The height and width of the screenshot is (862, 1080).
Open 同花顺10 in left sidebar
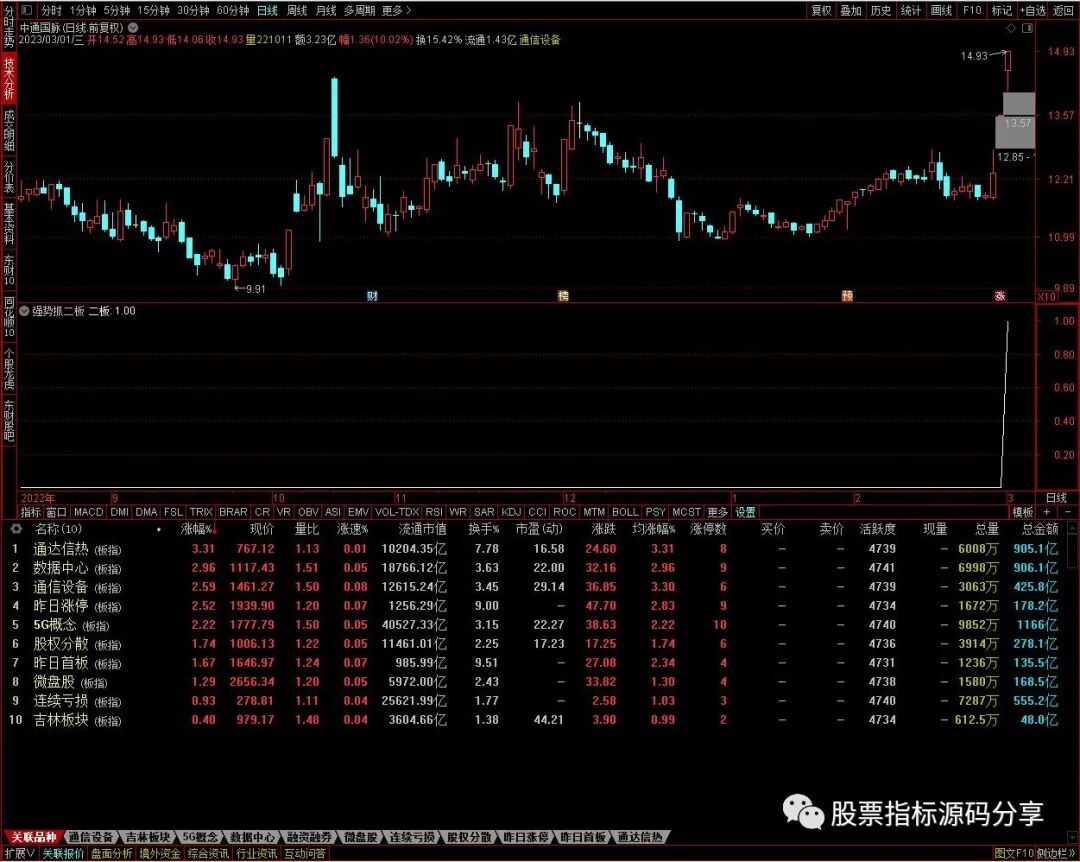coord(8,317)
